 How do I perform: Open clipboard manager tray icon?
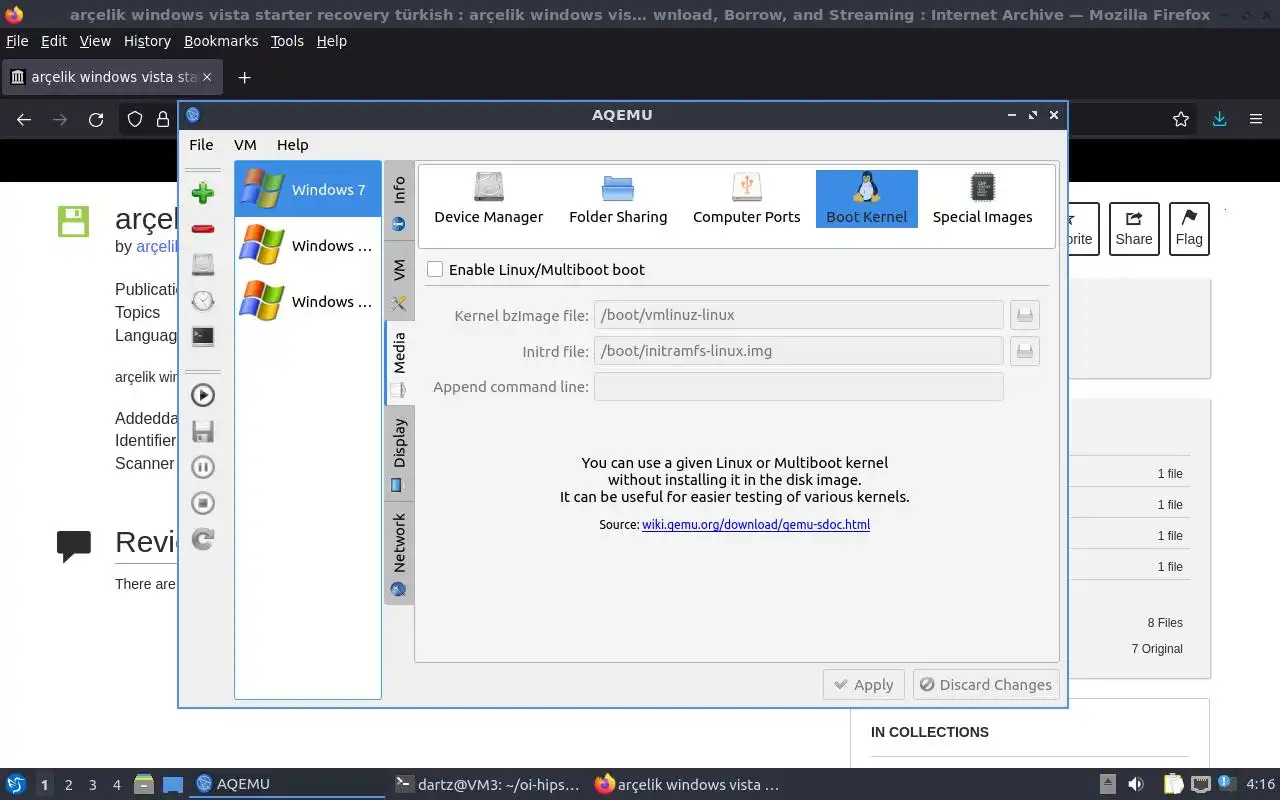tap(1173, 784)
